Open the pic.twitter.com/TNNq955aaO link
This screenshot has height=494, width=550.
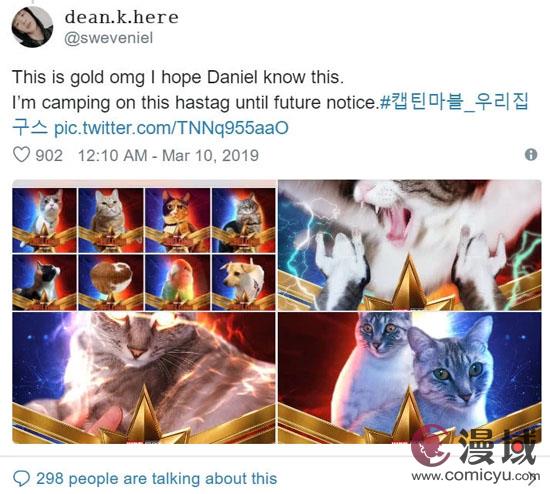pos(171,128)
